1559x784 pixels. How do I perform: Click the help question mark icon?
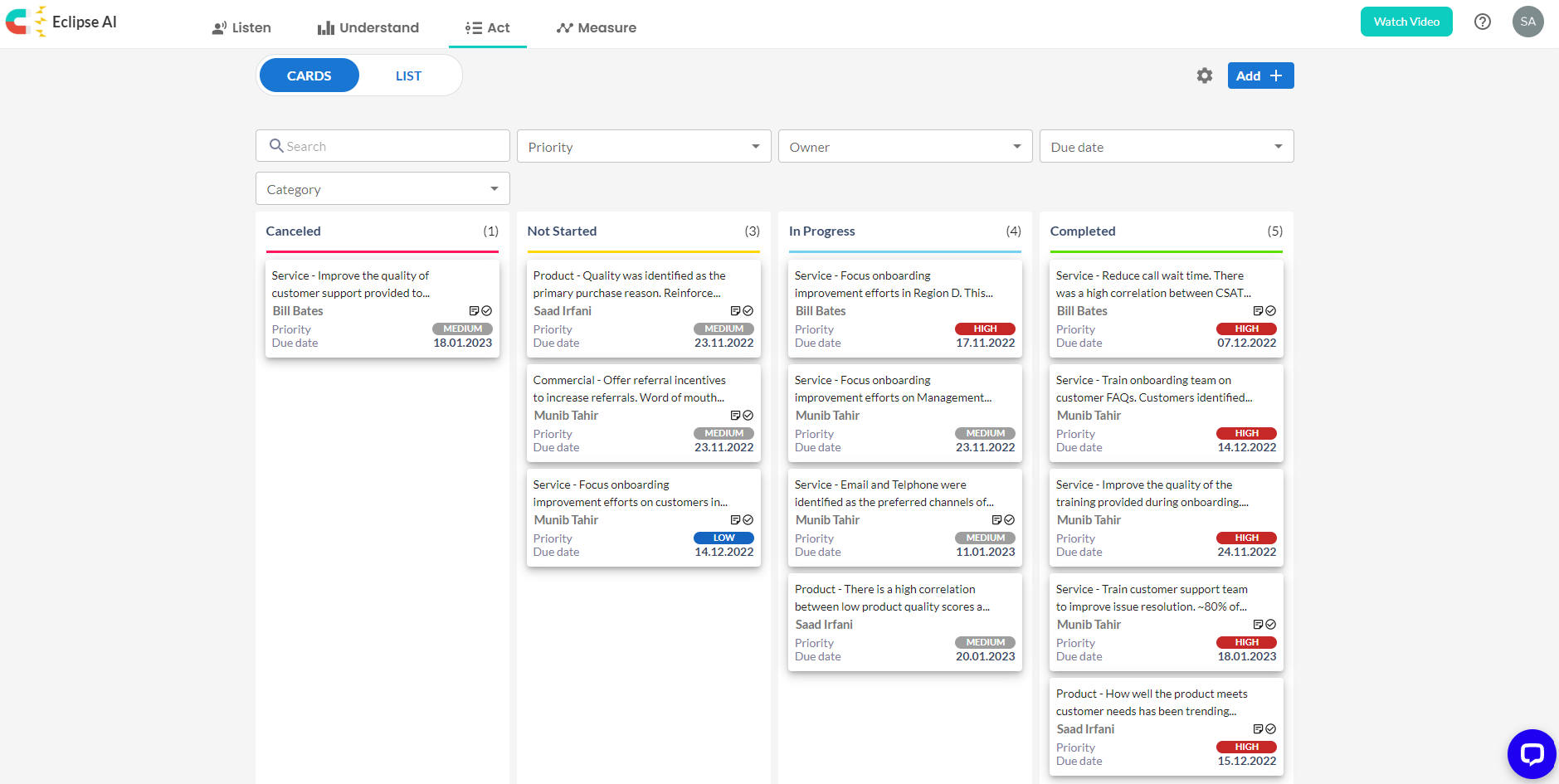[1483, 22]
